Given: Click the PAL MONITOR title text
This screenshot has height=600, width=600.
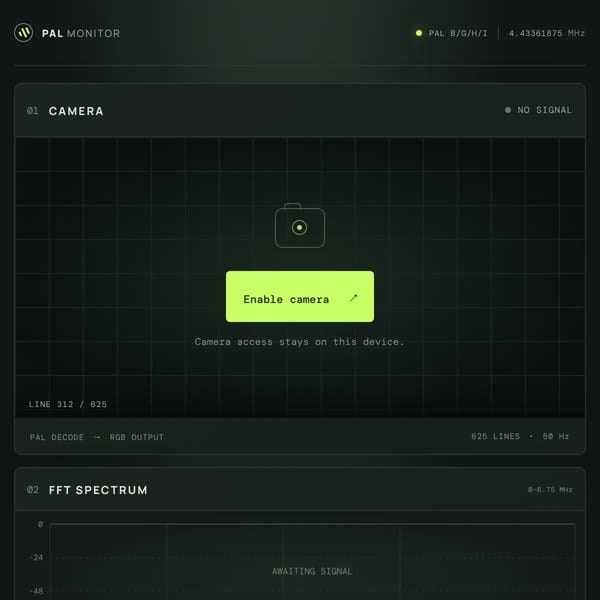Looking at the screenshot, I should click(81, 33).
